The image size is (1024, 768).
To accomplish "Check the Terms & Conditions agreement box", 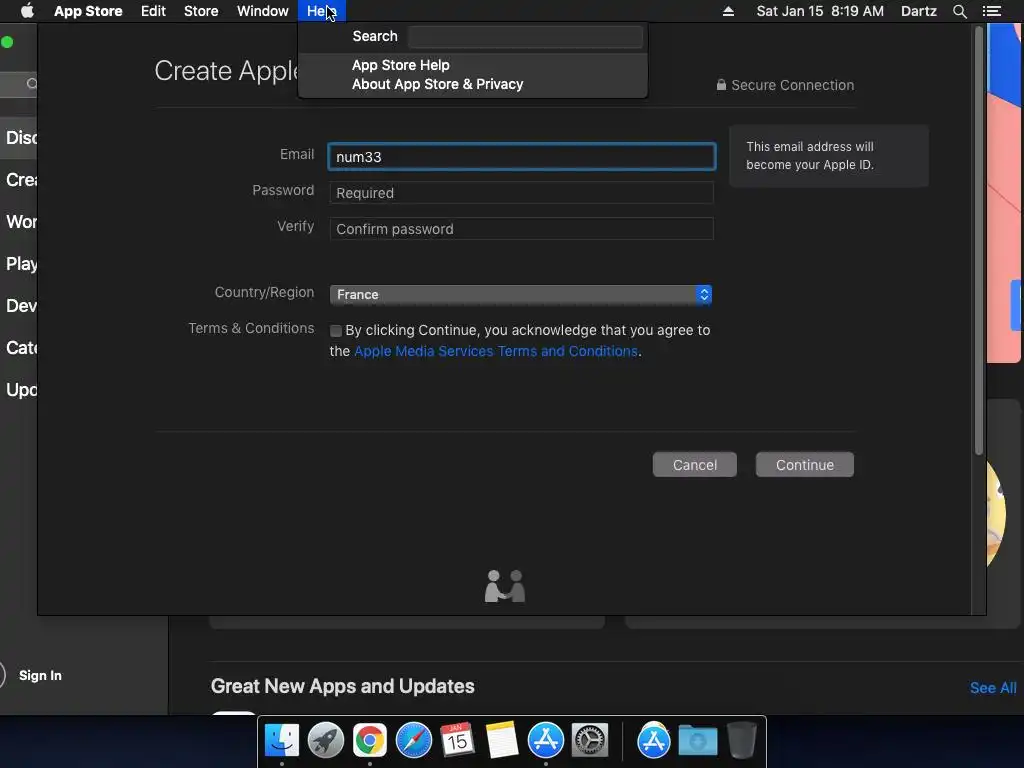I will point(336,331).
